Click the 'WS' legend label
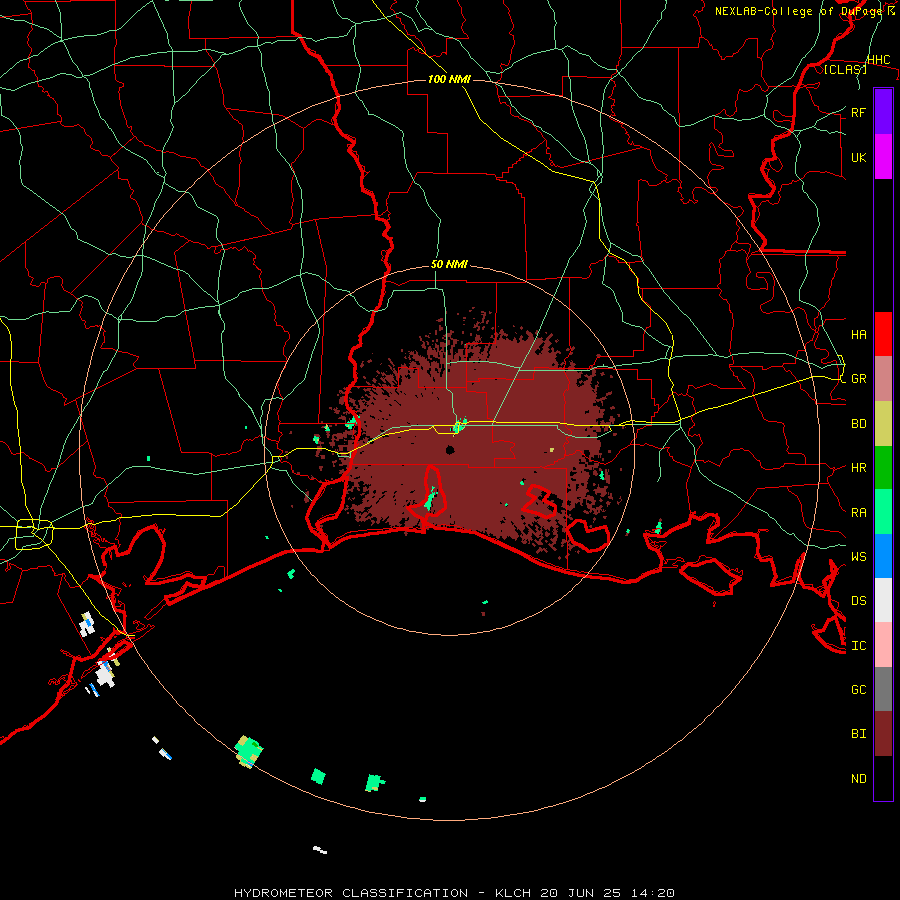900x900 pixels. 858,557
